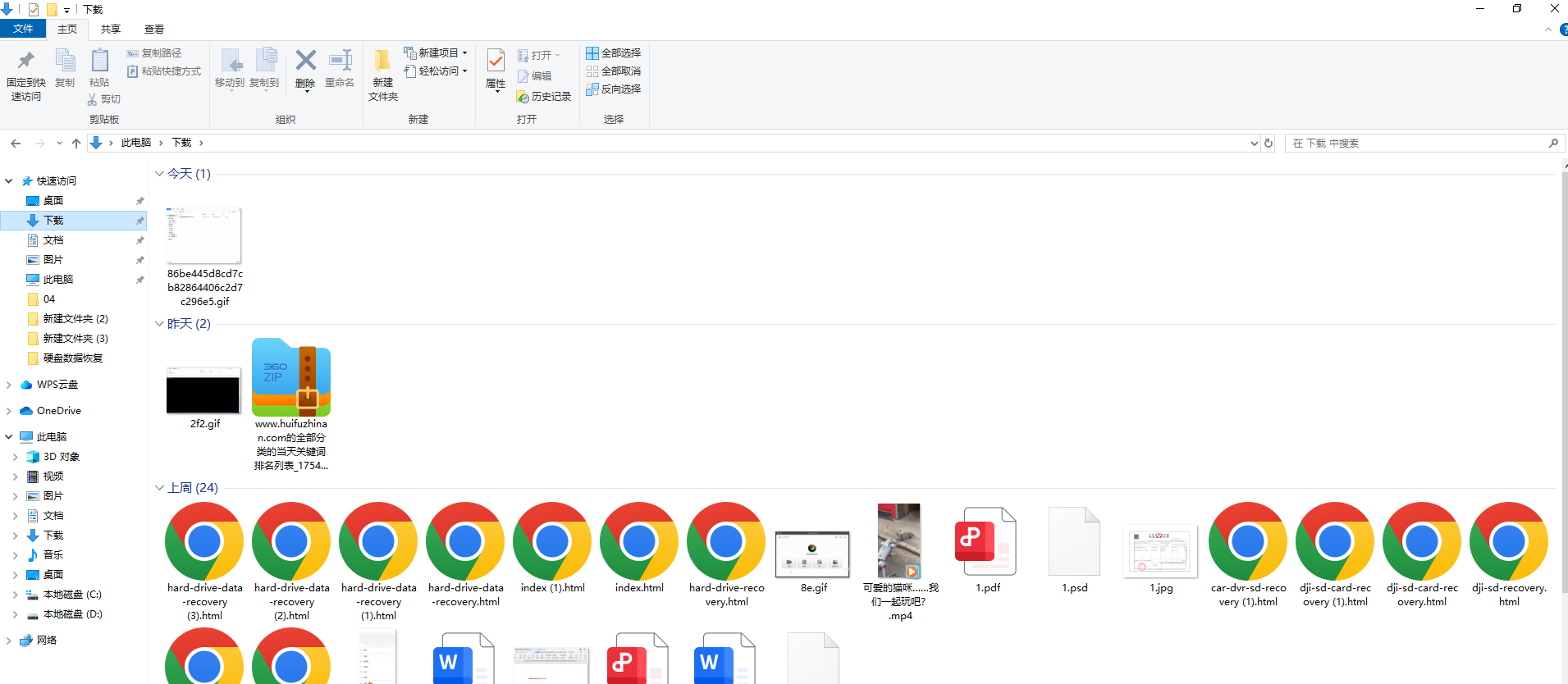Create a new folder with 新建文件夹

[382, 75]
